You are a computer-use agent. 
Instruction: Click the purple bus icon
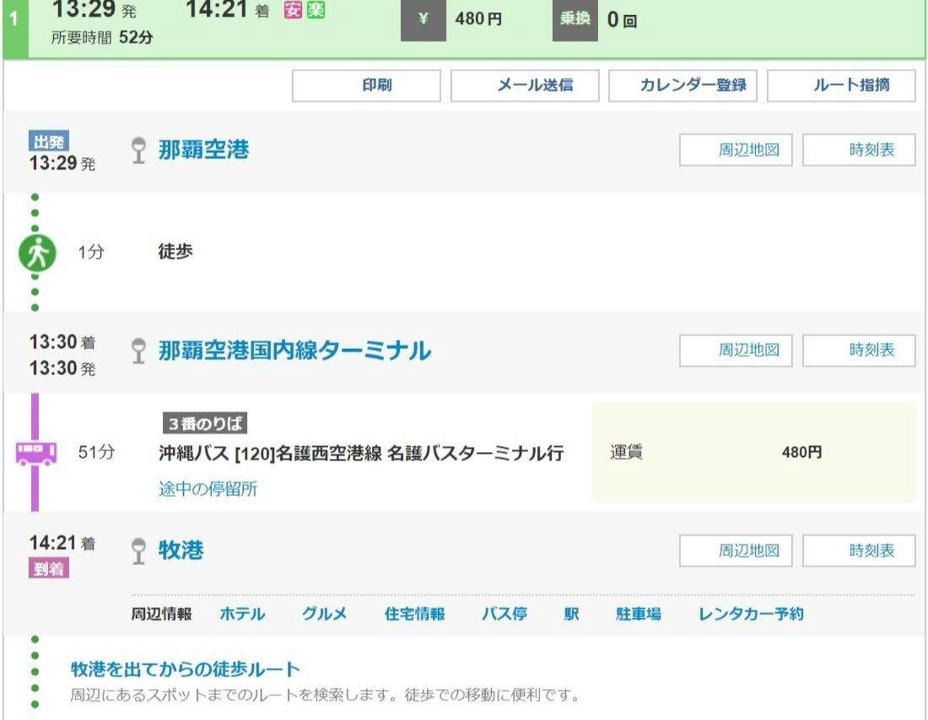36,454
